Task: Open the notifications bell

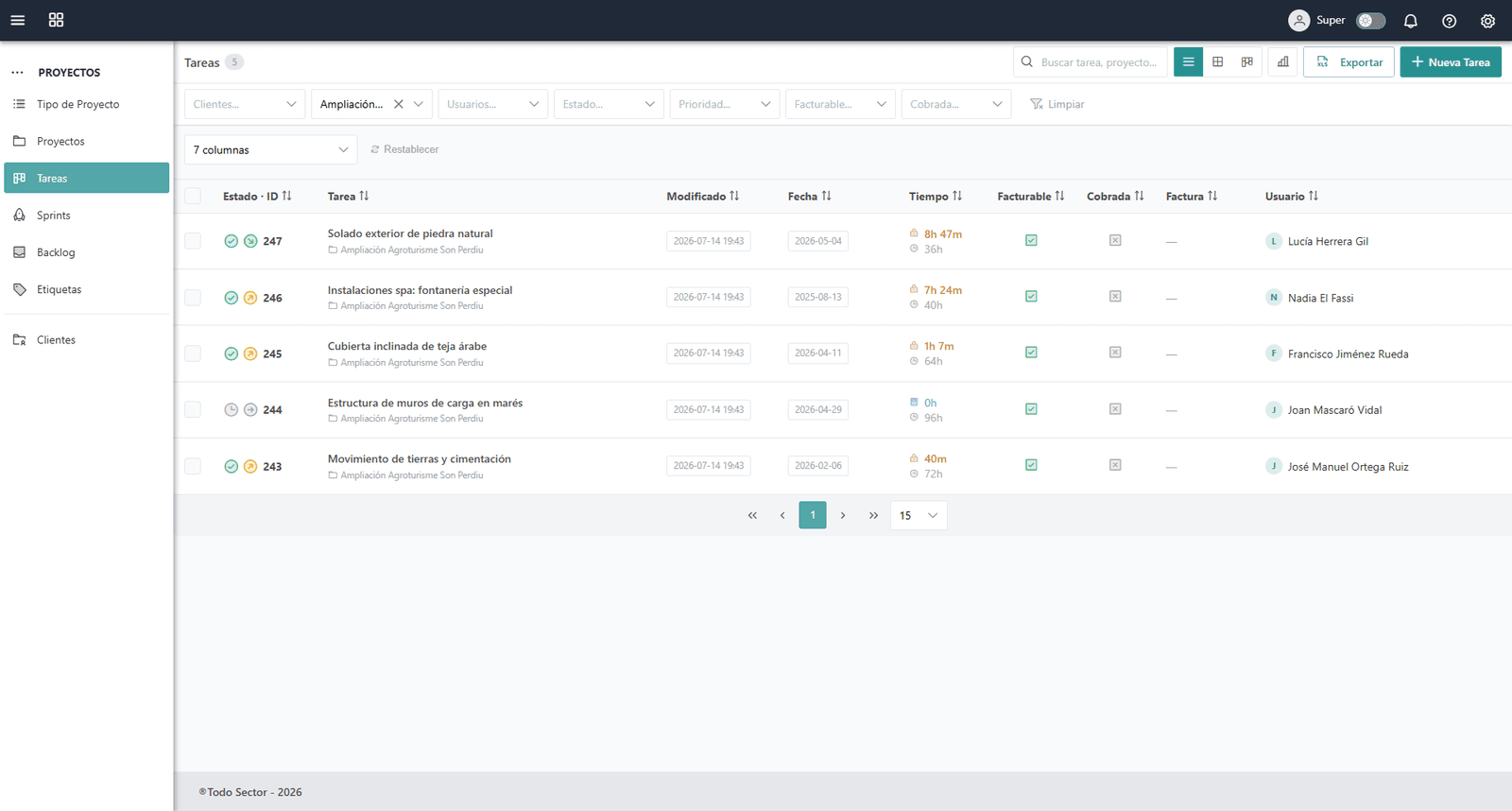Action: coord(1410,21)
